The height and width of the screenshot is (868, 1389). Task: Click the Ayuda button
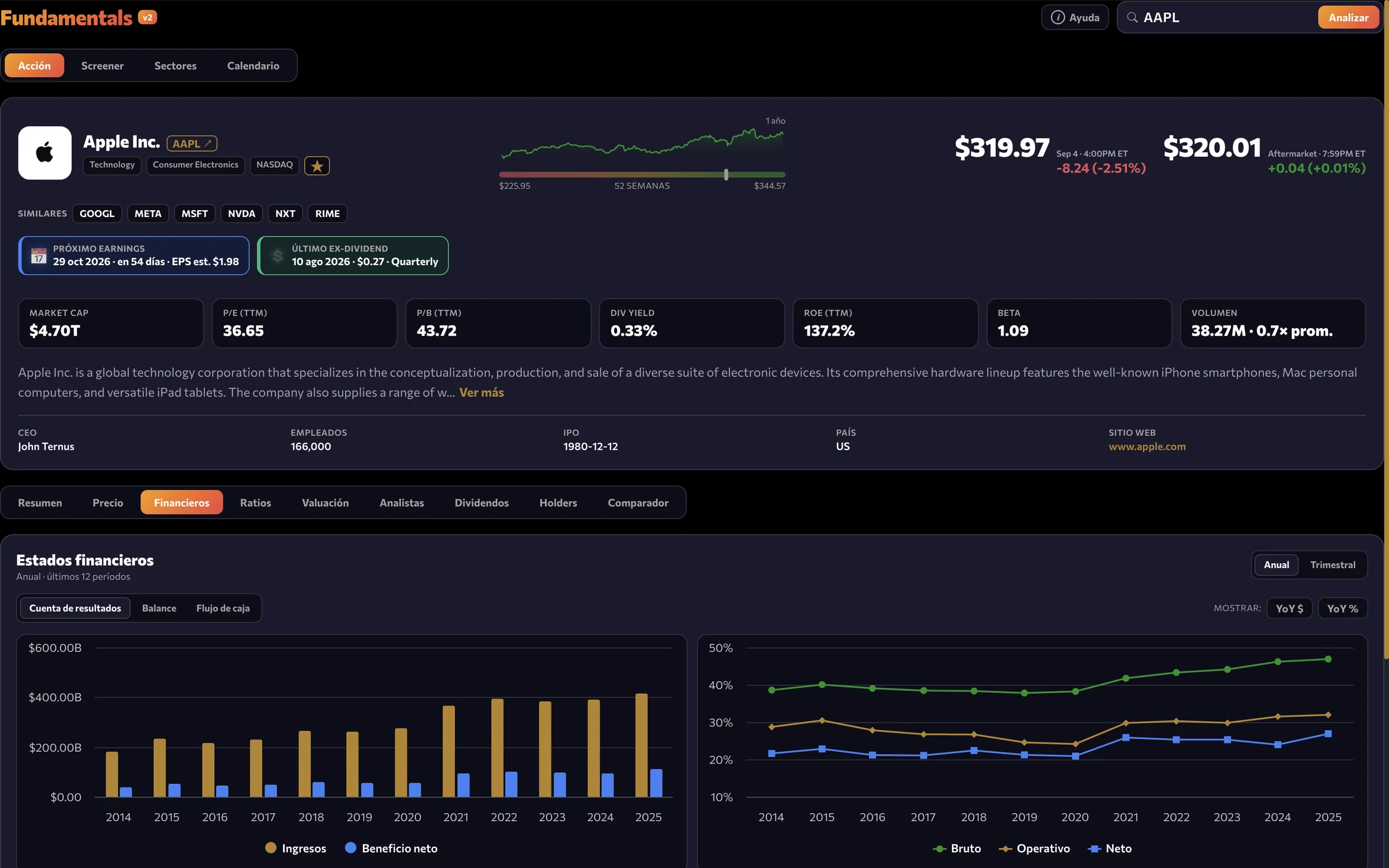tap(1075, 17)
